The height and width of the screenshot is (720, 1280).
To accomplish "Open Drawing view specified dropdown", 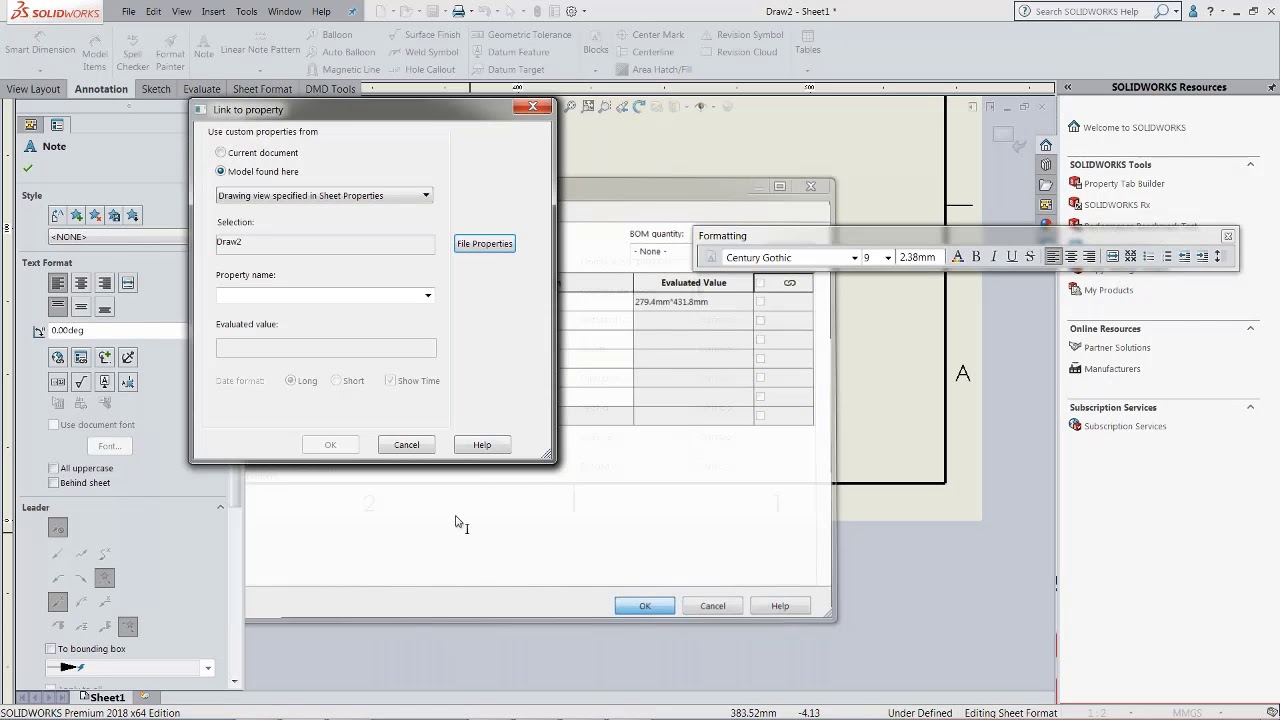I will pos(324,196).
